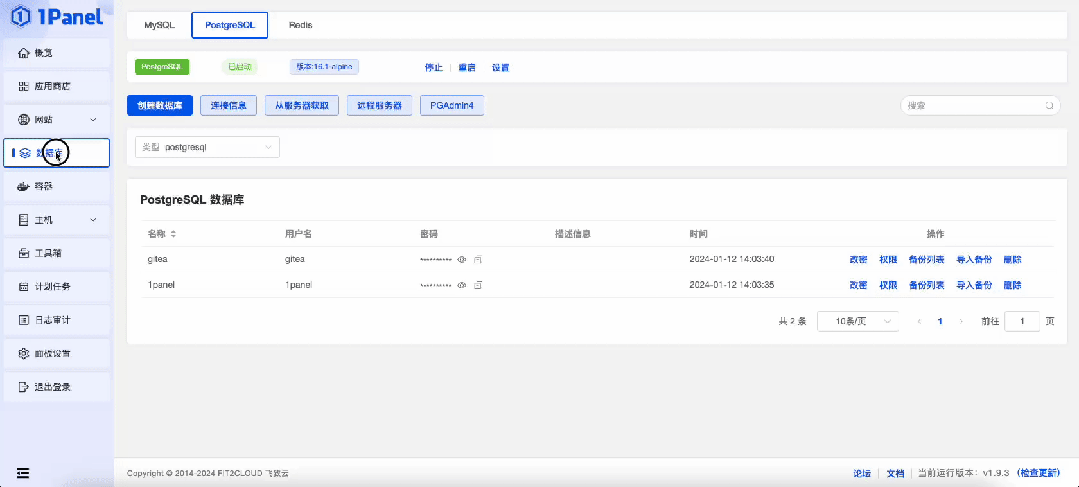Screen dimensions: 1079x487
Task: Click the 前往 page number input
Action: (1022, 321)
